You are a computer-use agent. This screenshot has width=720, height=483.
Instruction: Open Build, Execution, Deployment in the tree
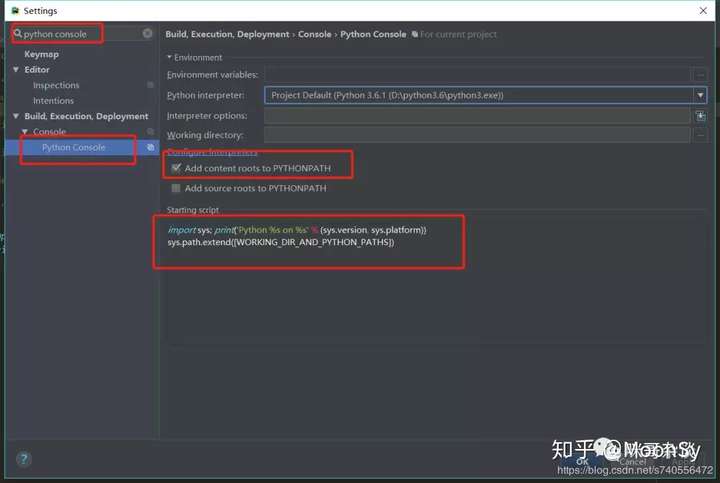click(86, 116)
